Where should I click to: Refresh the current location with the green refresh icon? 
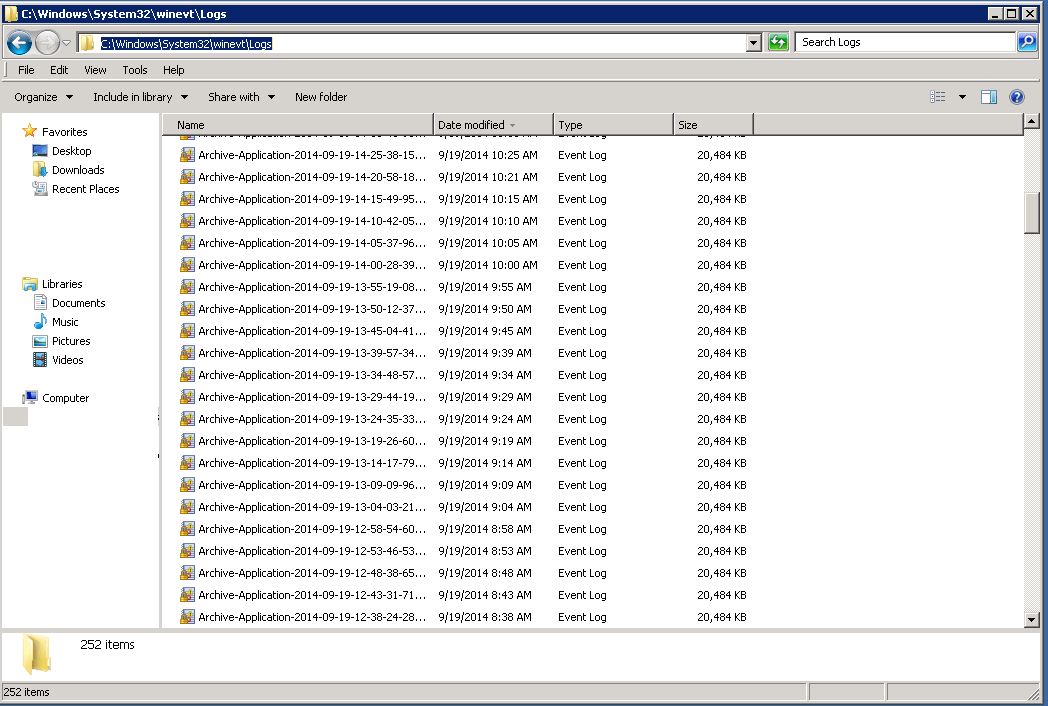[778, 41]
